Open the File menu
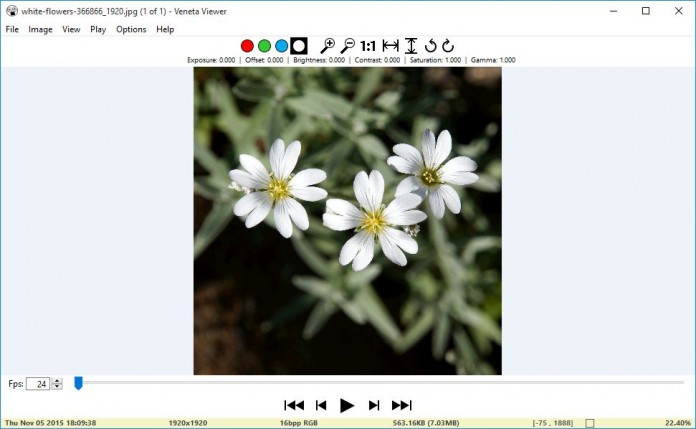This screenshot has height=429, width=696. [x=12, y=29]
